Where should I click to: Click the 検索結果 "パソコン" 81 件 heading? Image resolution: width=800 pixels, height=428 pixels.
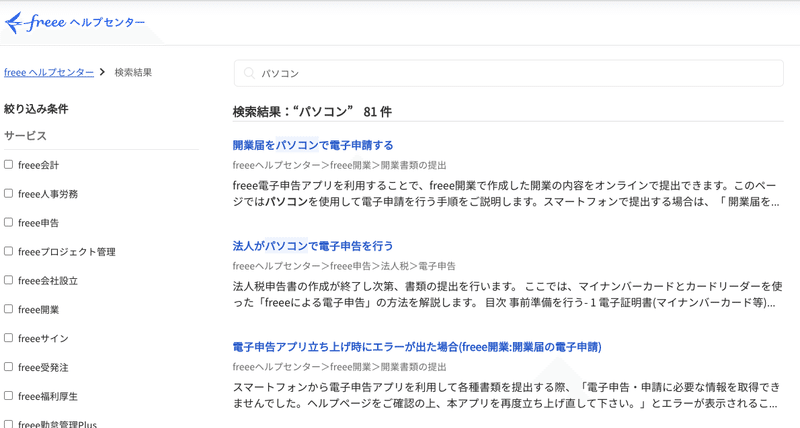click(312, 112)
